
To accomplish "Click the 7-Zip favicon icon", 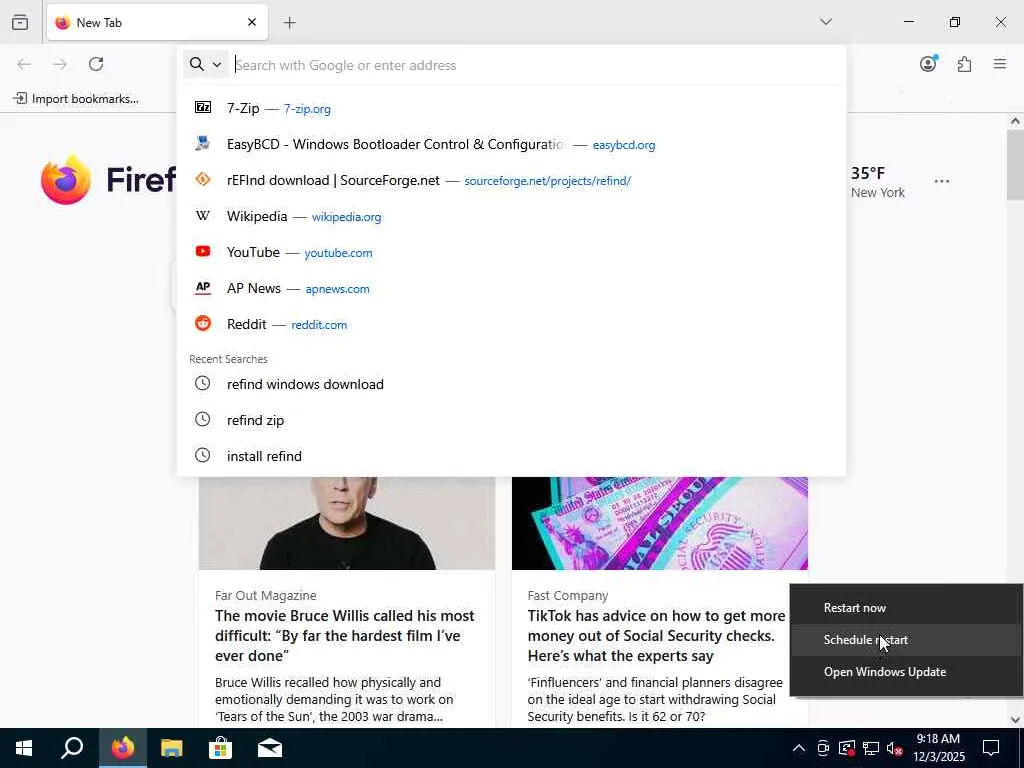I will 203,107.
